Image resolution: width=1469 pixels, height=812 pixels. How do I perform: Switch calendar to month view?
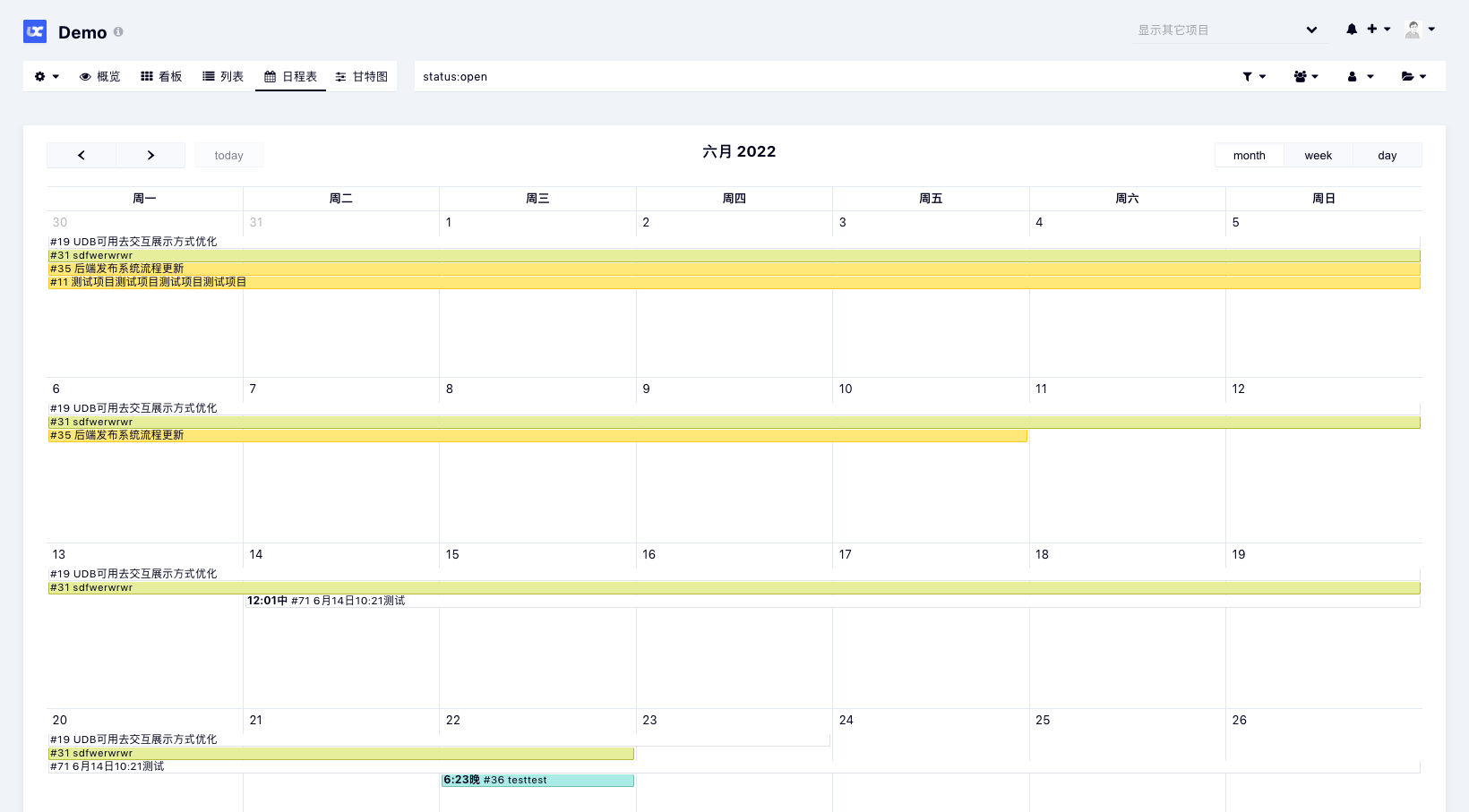point(1250,155)
